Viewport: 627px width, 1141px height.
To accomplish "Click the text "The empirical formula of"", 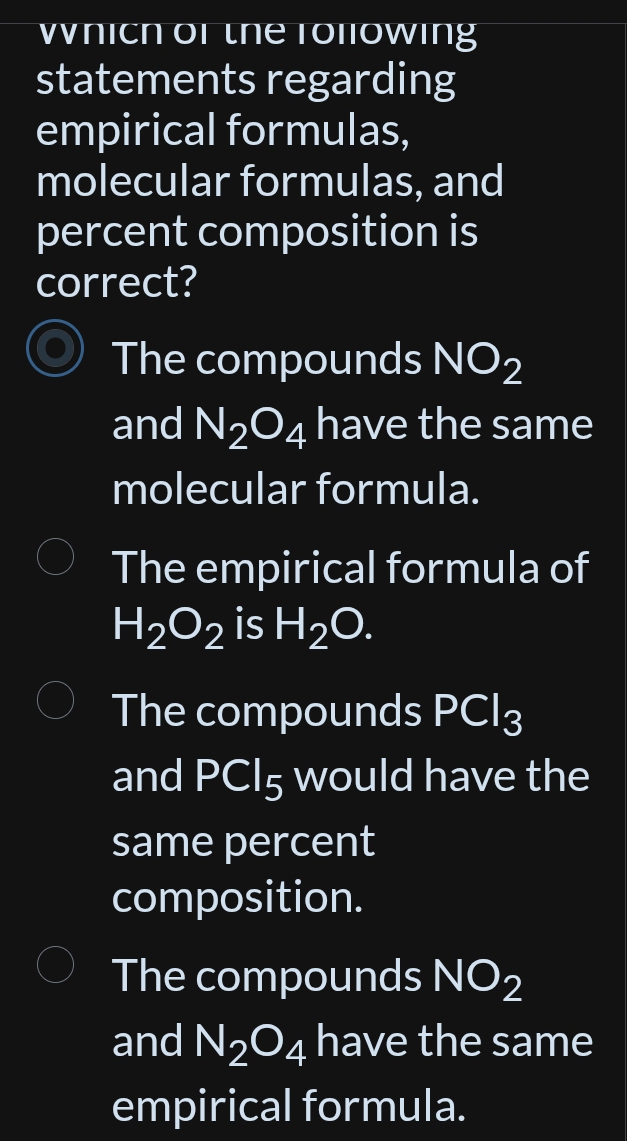I will 350,567.
